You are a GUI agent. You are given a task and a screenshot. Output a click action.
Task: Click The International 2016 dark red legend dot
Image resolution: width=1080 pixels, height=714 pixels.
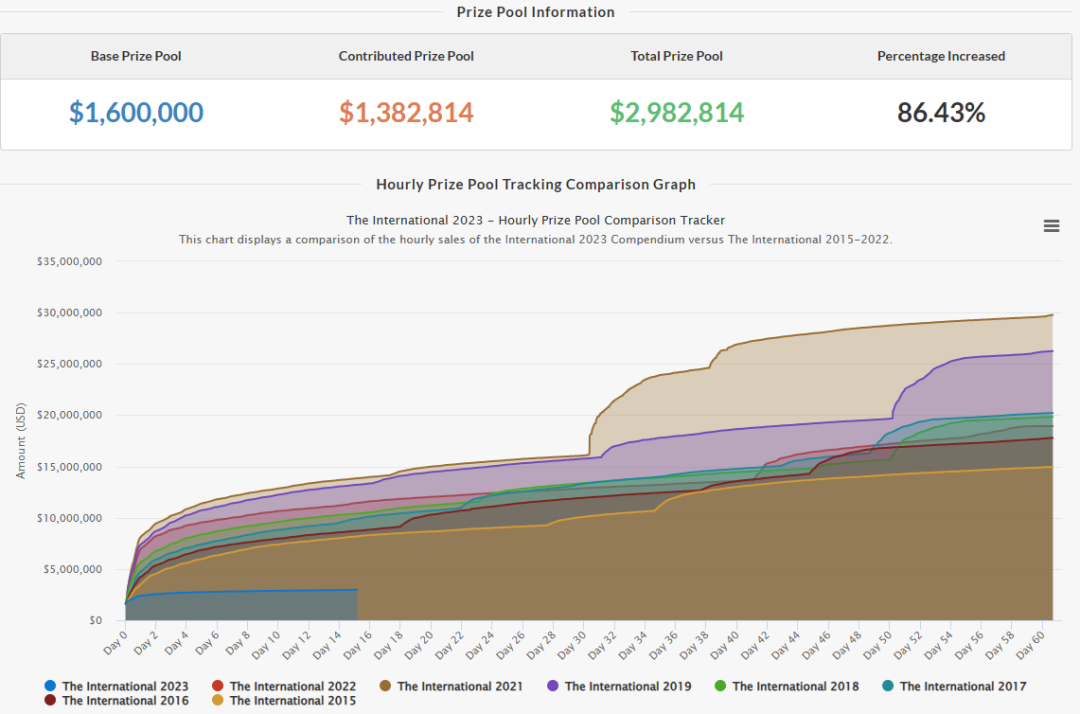coord(50,700)
